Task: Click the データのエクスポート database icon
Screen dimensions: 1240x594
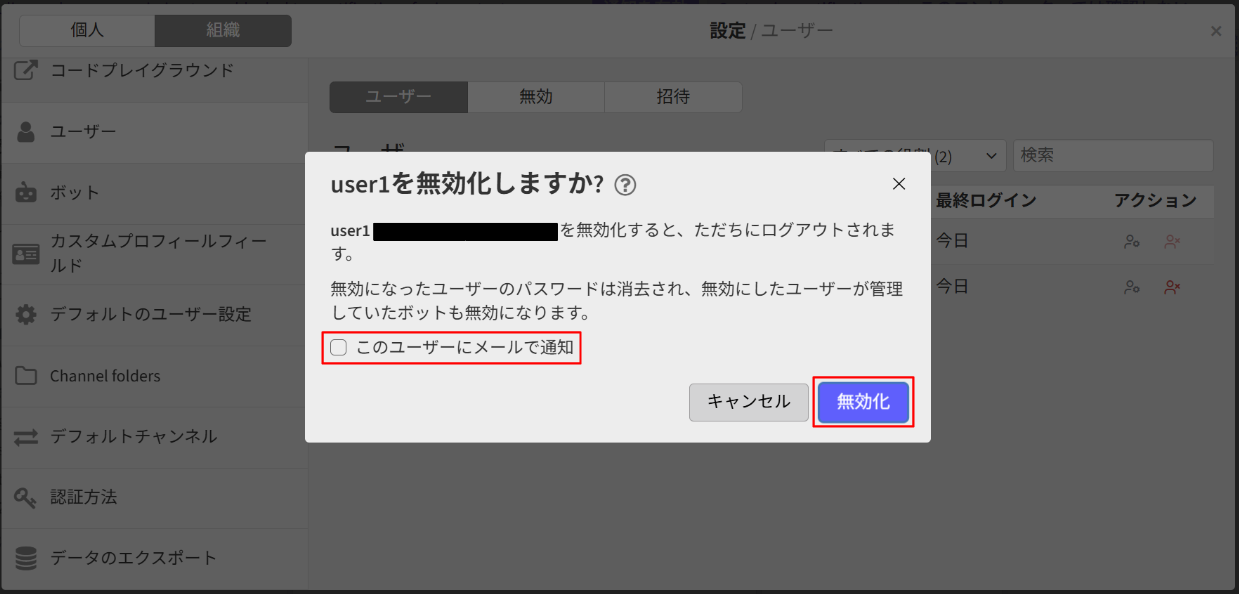Action: pyautogui.click(x=24, y=558)
